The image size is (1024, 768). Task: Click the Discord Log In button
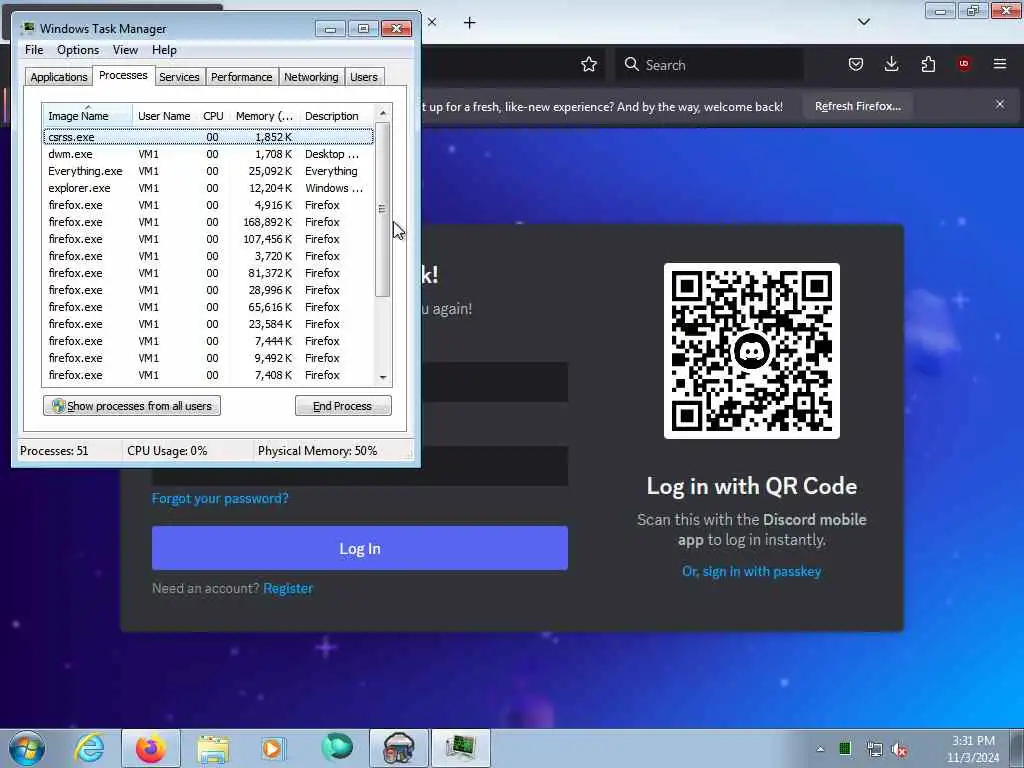(x=360, y=548)
